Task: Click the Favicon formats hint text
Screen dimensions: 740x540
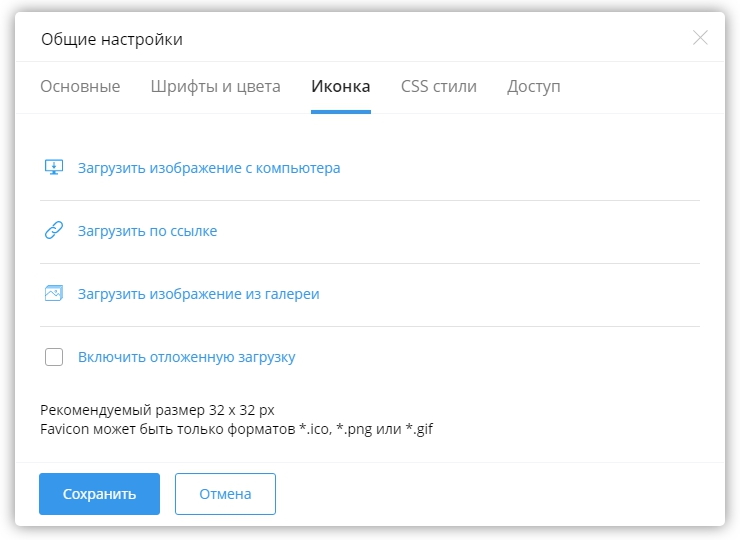Action: click(236, 429)
